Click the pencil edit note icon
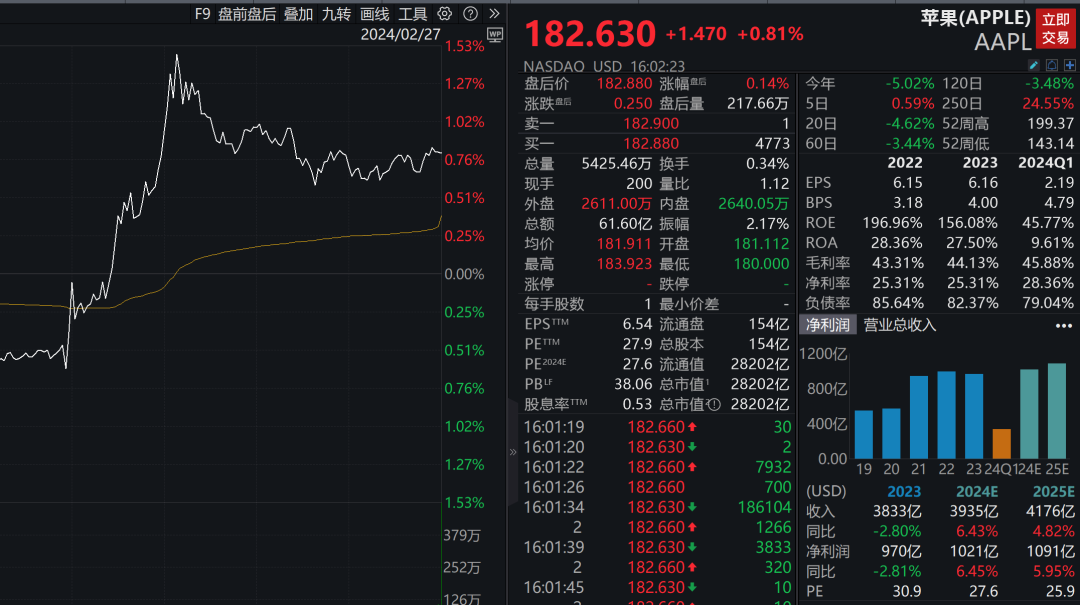The height and width of the screenshot is (605, 1080). (1035, 65)
